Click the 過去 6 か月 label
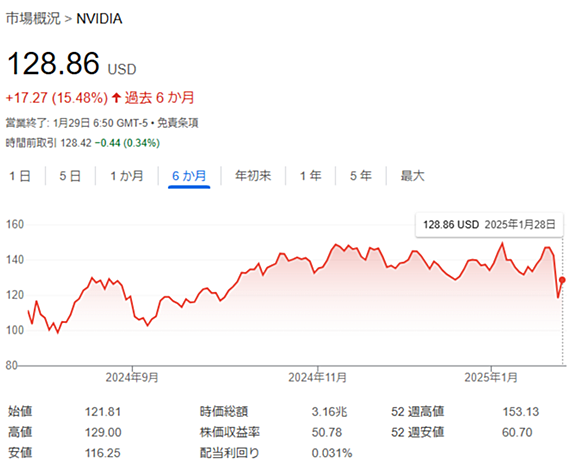This screenshot has width=586, height=471. pyautogui.click(x=160, y=98)
